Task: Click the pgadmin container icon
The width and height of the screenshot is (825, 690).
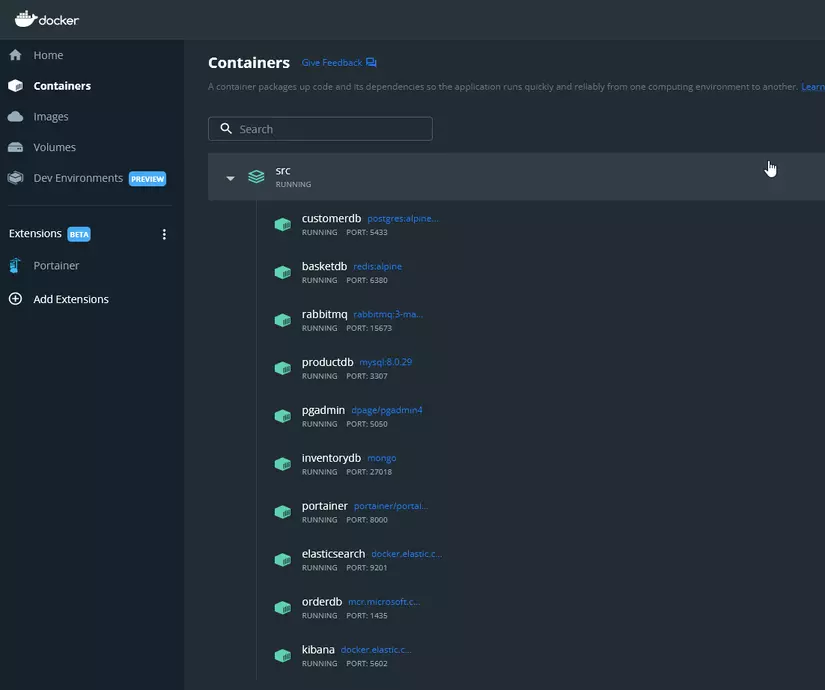Action: 283,416
